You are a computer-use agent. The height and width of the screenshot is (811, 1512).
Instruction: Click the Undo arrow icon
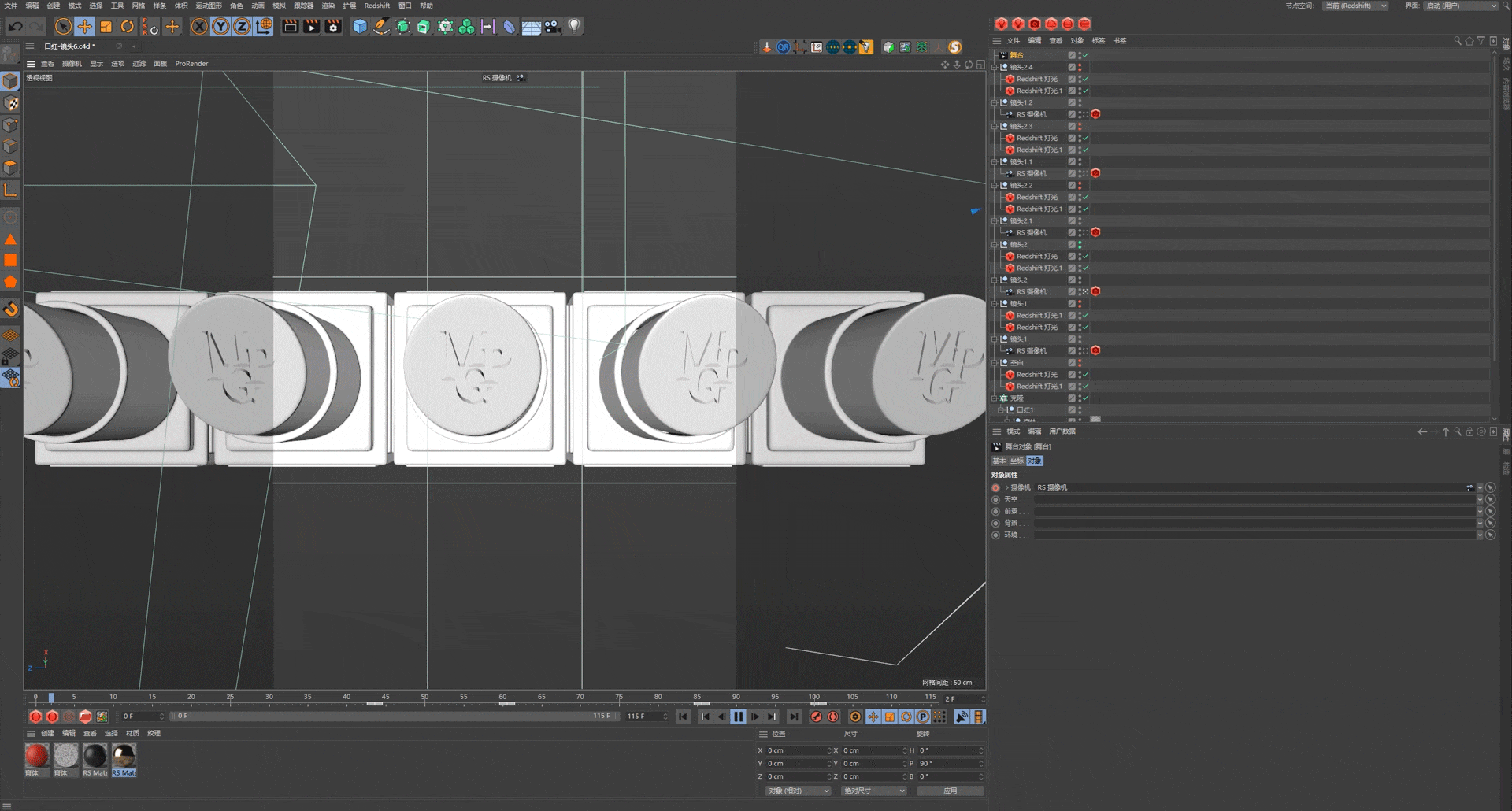pos(15,27)
